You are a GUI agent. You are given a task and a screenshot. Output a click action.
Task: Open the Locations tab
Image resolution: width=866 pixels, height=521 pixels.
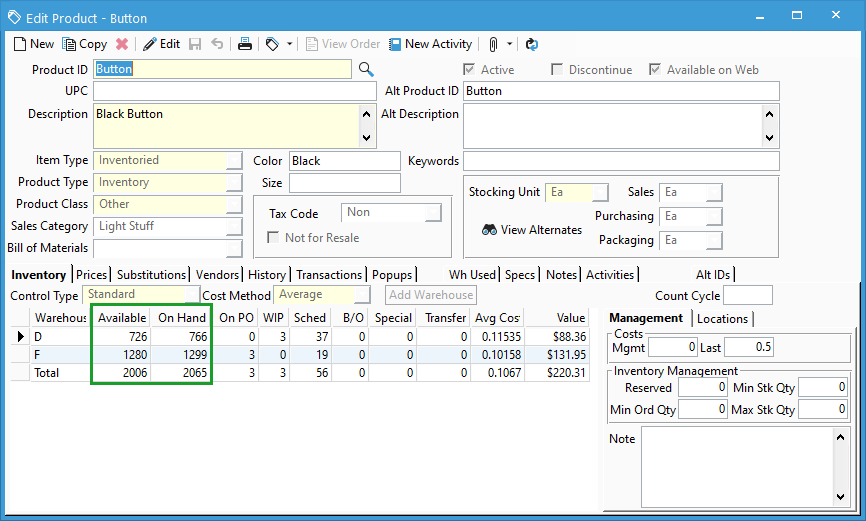pyautogui.click(x=722, y=319)
